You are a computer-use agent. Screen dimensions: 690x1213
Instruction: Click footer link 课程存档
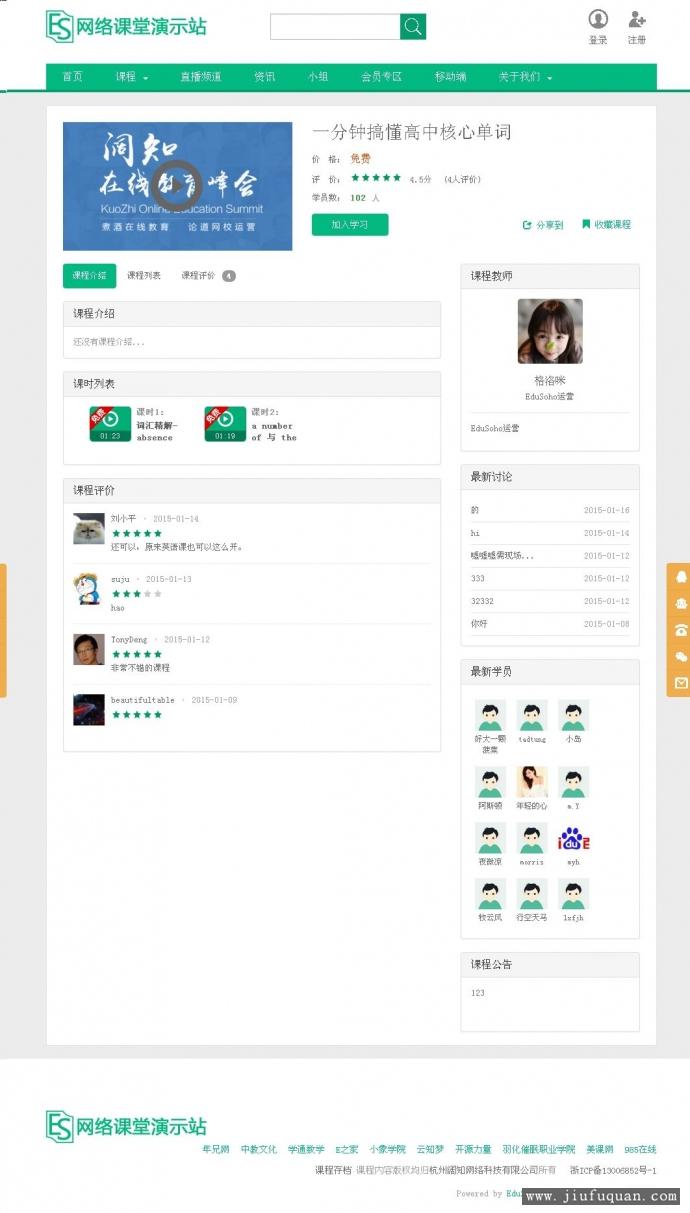tap(333, 1170)
